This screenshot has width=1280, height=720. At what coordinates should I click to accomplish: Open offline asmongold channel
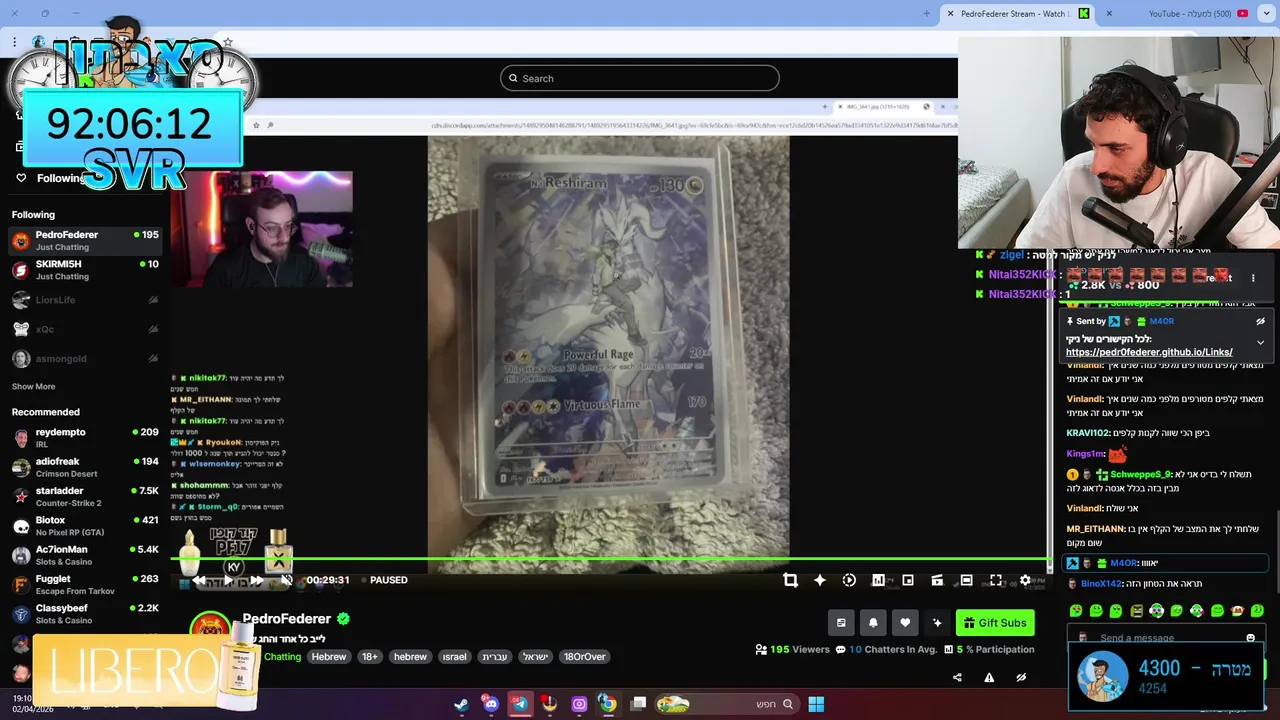[x=85, y=358]
